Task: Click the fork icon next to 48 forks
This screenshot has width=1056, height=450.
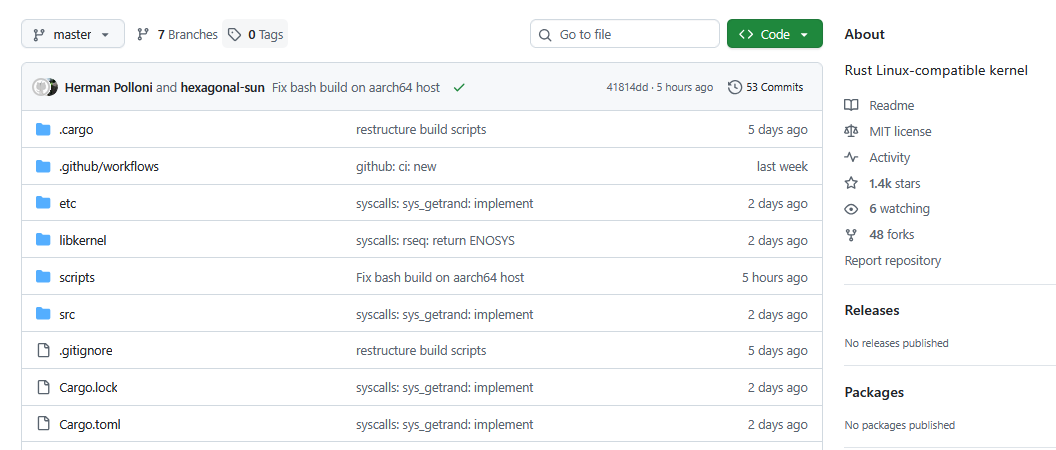Action: pos(851,235)
